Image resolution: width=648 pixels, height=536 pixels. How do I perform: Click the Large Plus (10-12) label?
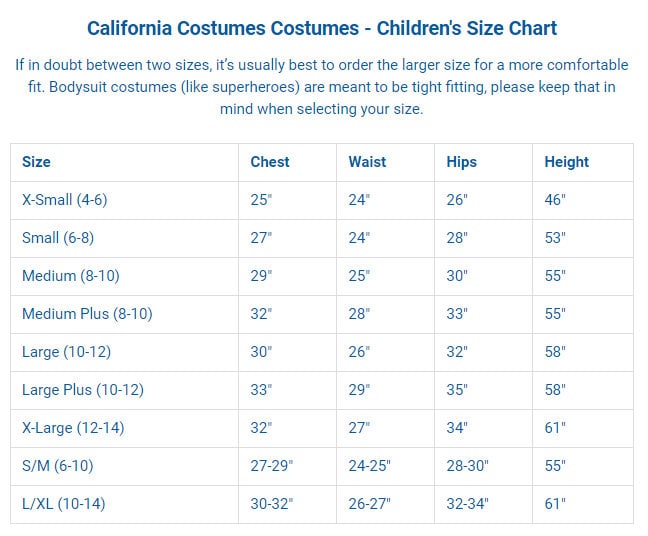pos(83,390)
